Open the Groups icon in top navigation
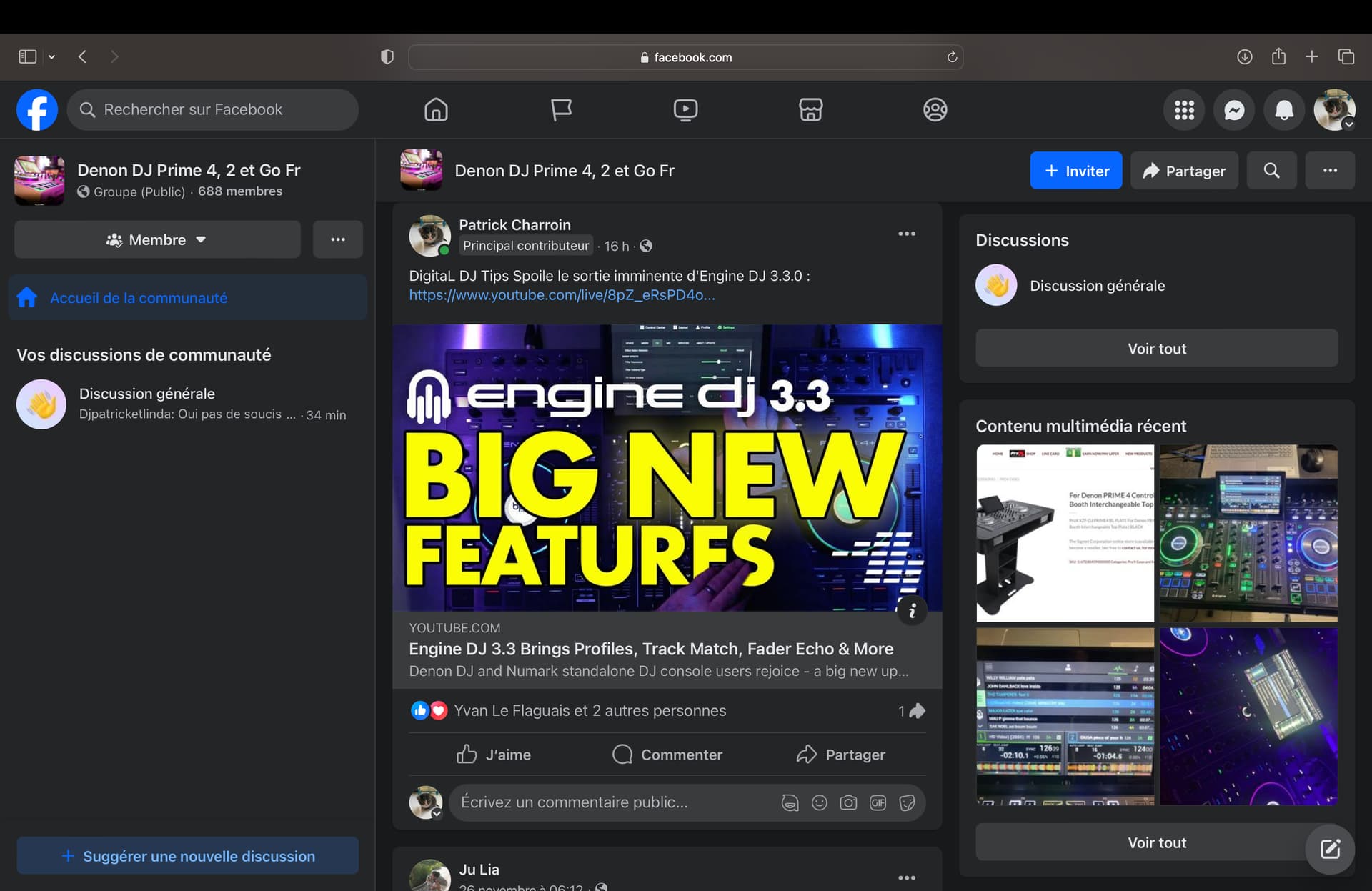The image size is (1372, 891). click(x=935, y=110)
